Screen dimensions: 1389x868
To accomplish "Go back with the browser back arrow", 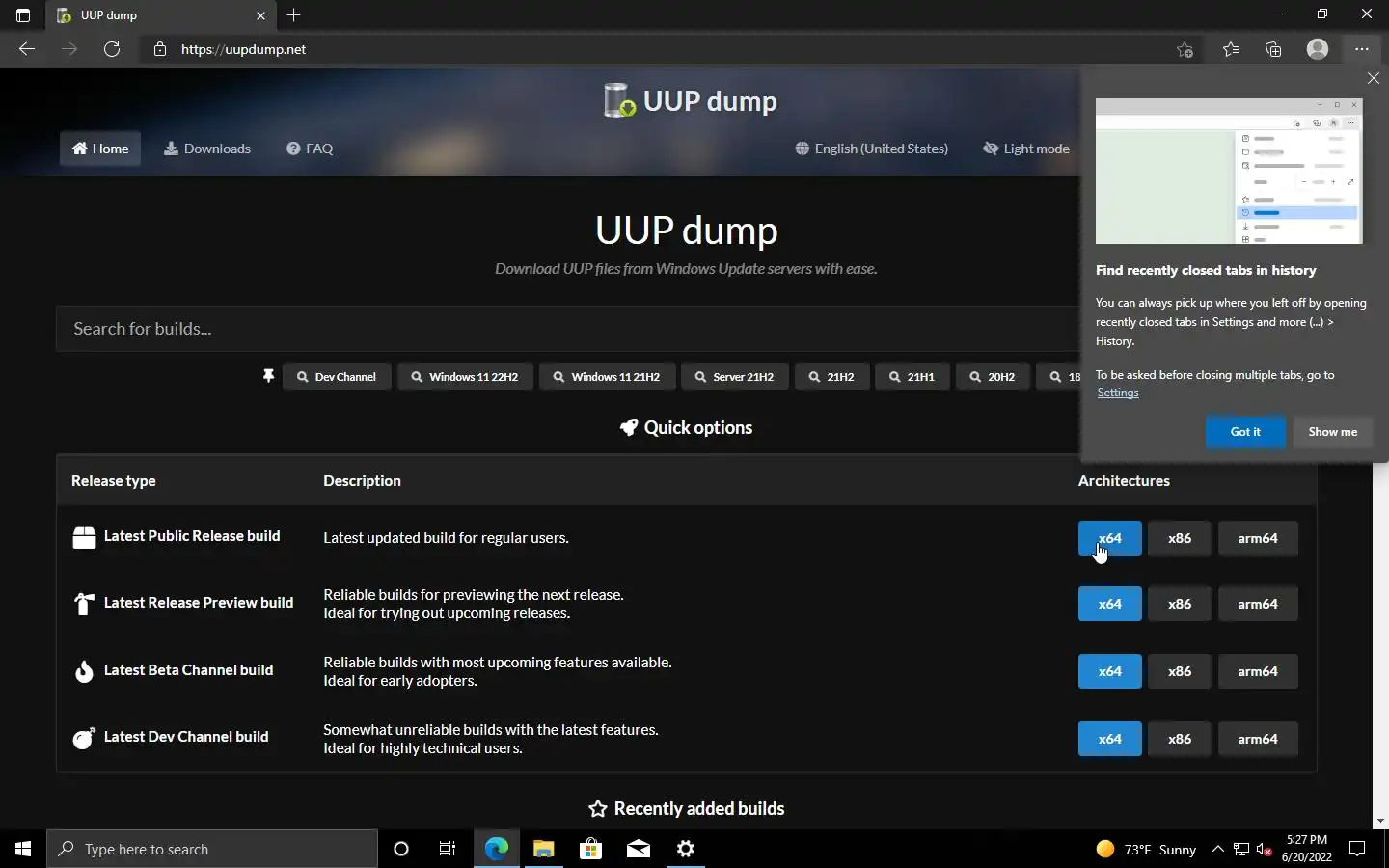I will click(x=27, y=49).
